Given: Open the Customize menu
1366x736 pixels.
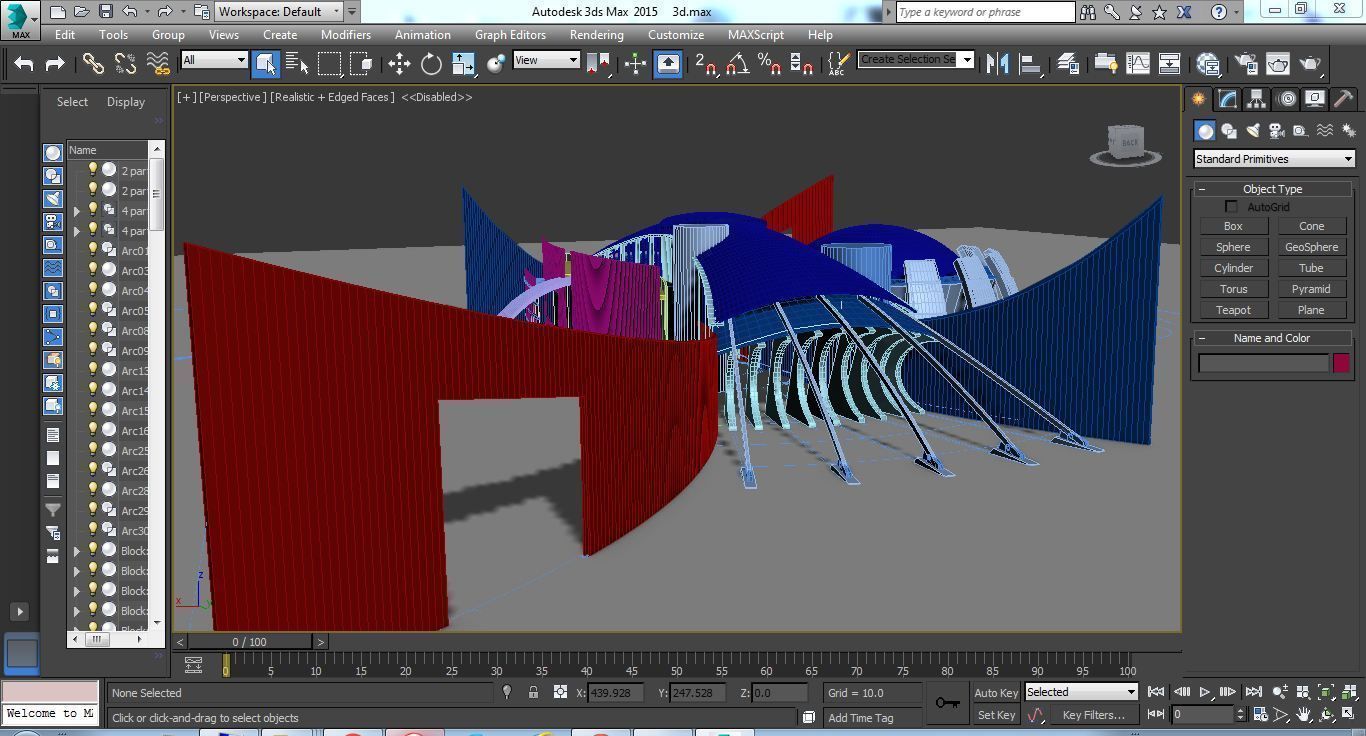Looking at the screenshot, I should pyautogui.click(x=675, y=34).
